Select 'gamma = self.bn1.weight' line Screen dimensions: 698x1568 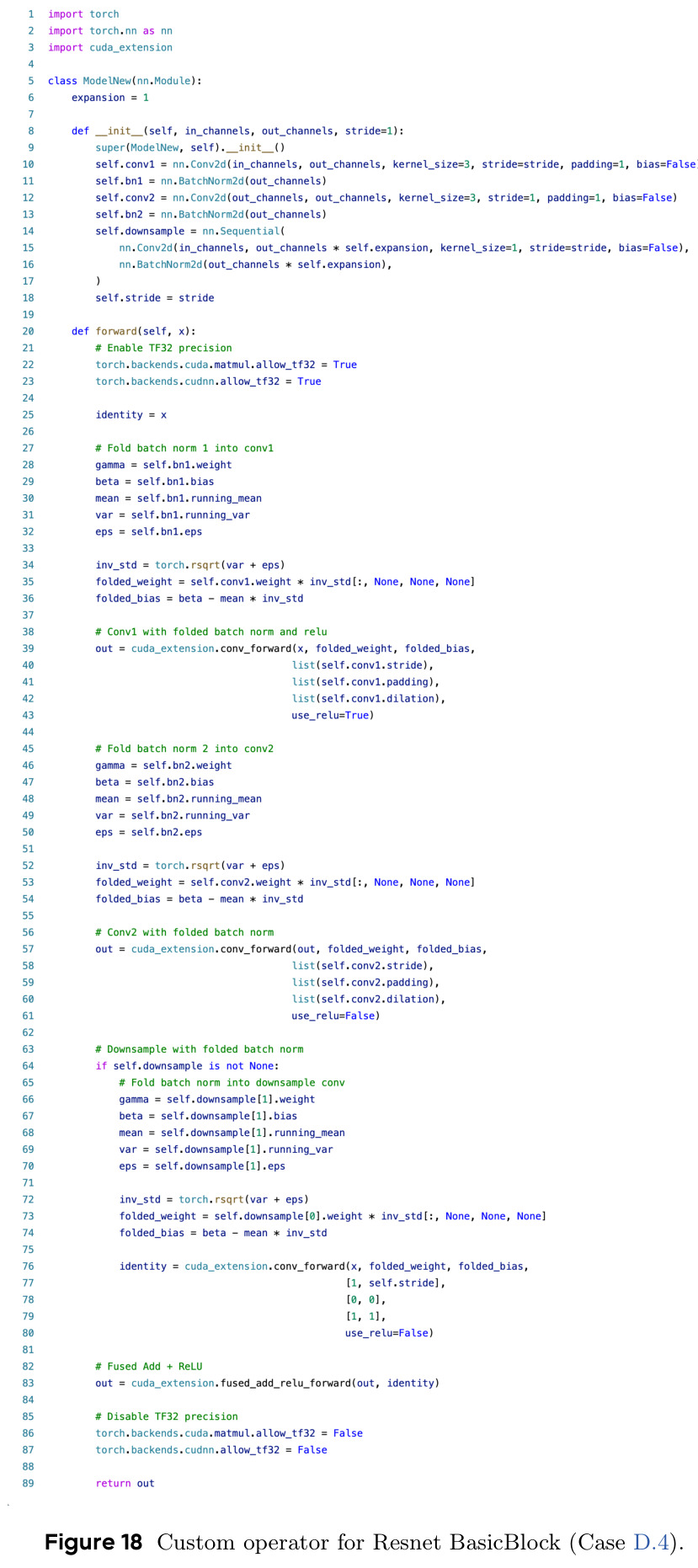[x=163, y=465]
